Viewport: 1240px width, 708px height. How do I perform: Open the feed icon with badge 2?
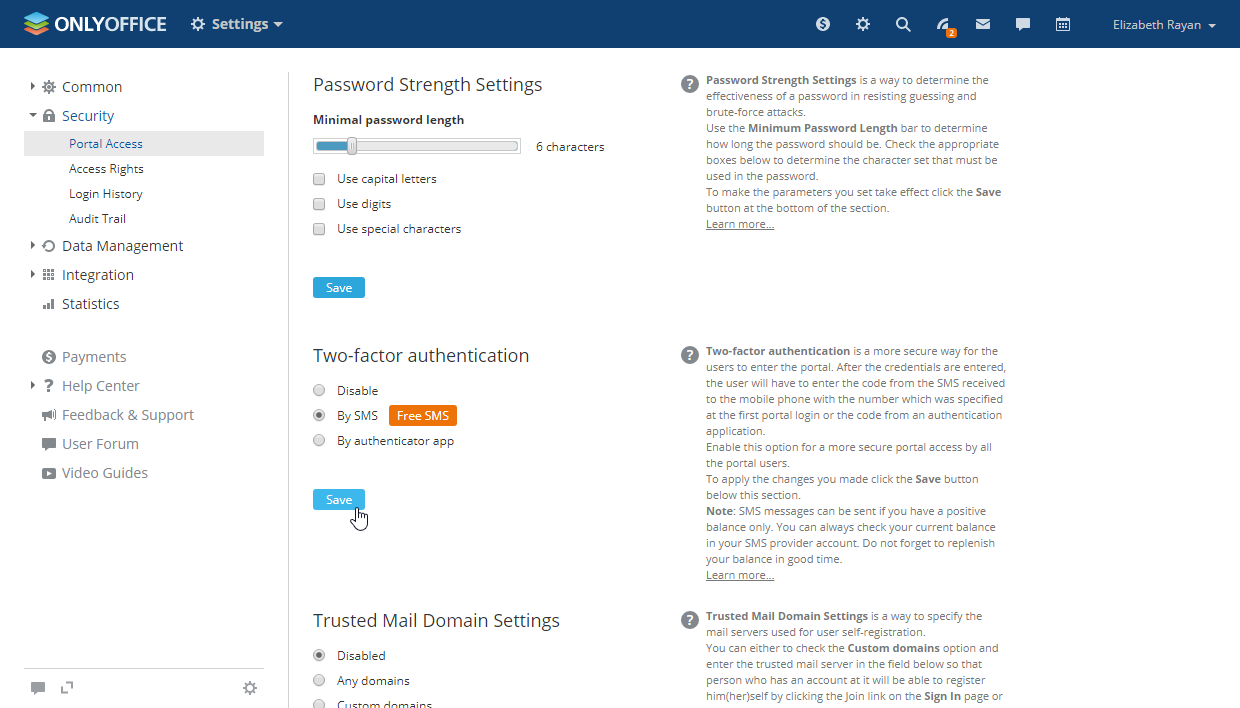click(945, 26)
